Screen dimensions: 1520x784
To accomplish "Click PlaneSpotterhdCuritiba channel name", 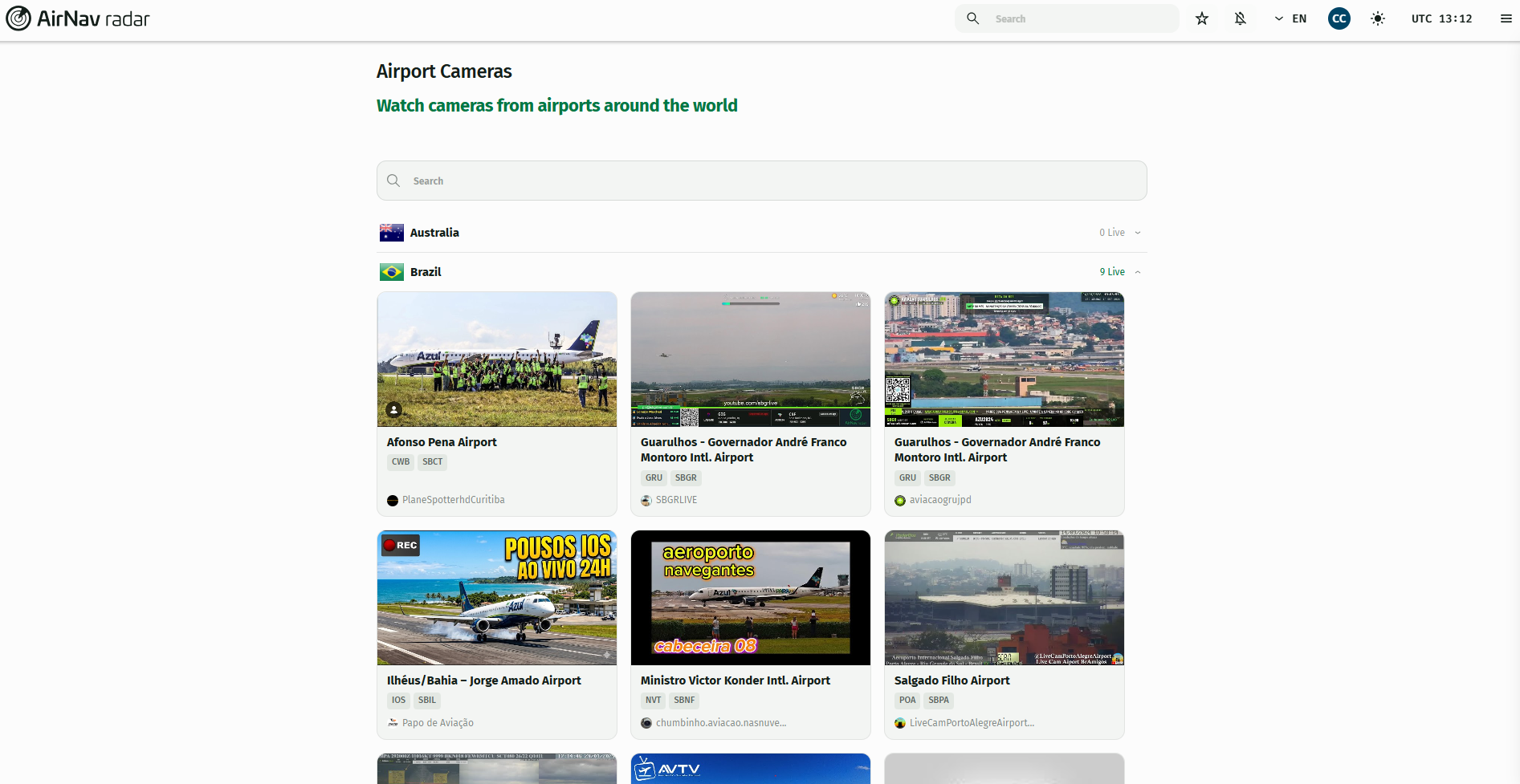I will coord(453,500).
